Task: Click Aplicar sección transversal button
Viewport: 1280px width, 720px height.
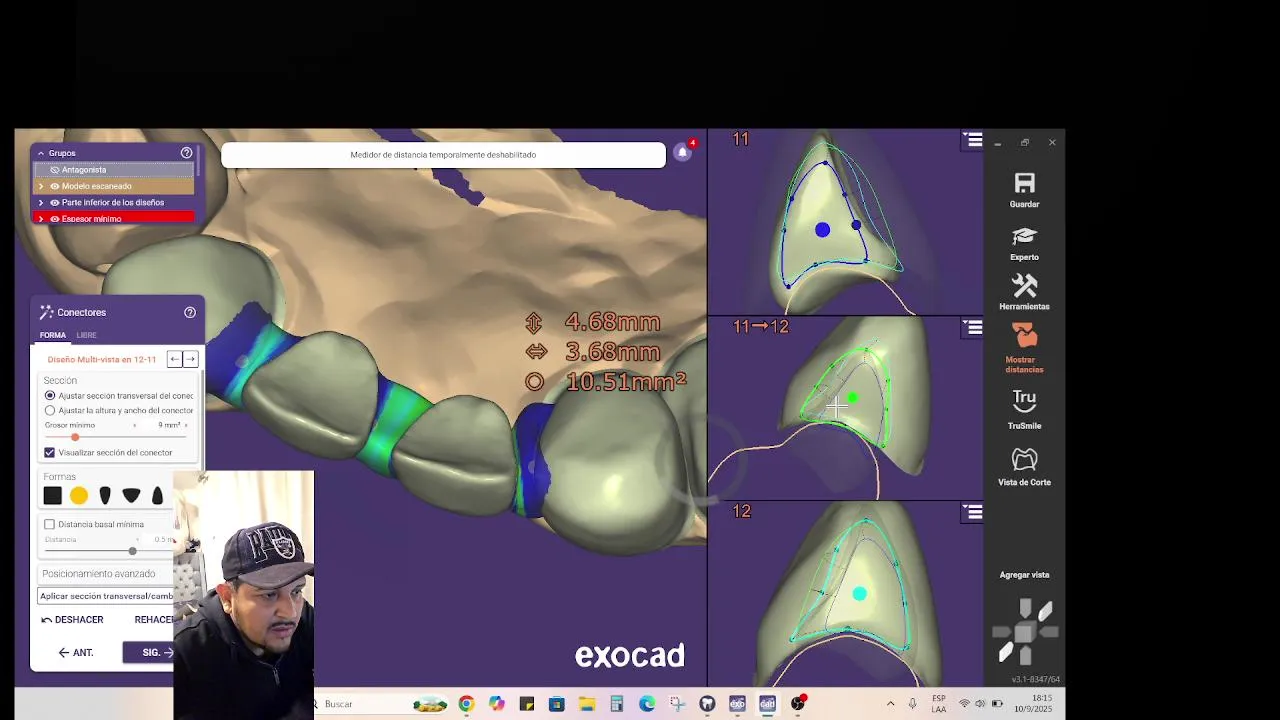Action: [x=106, y=596]
